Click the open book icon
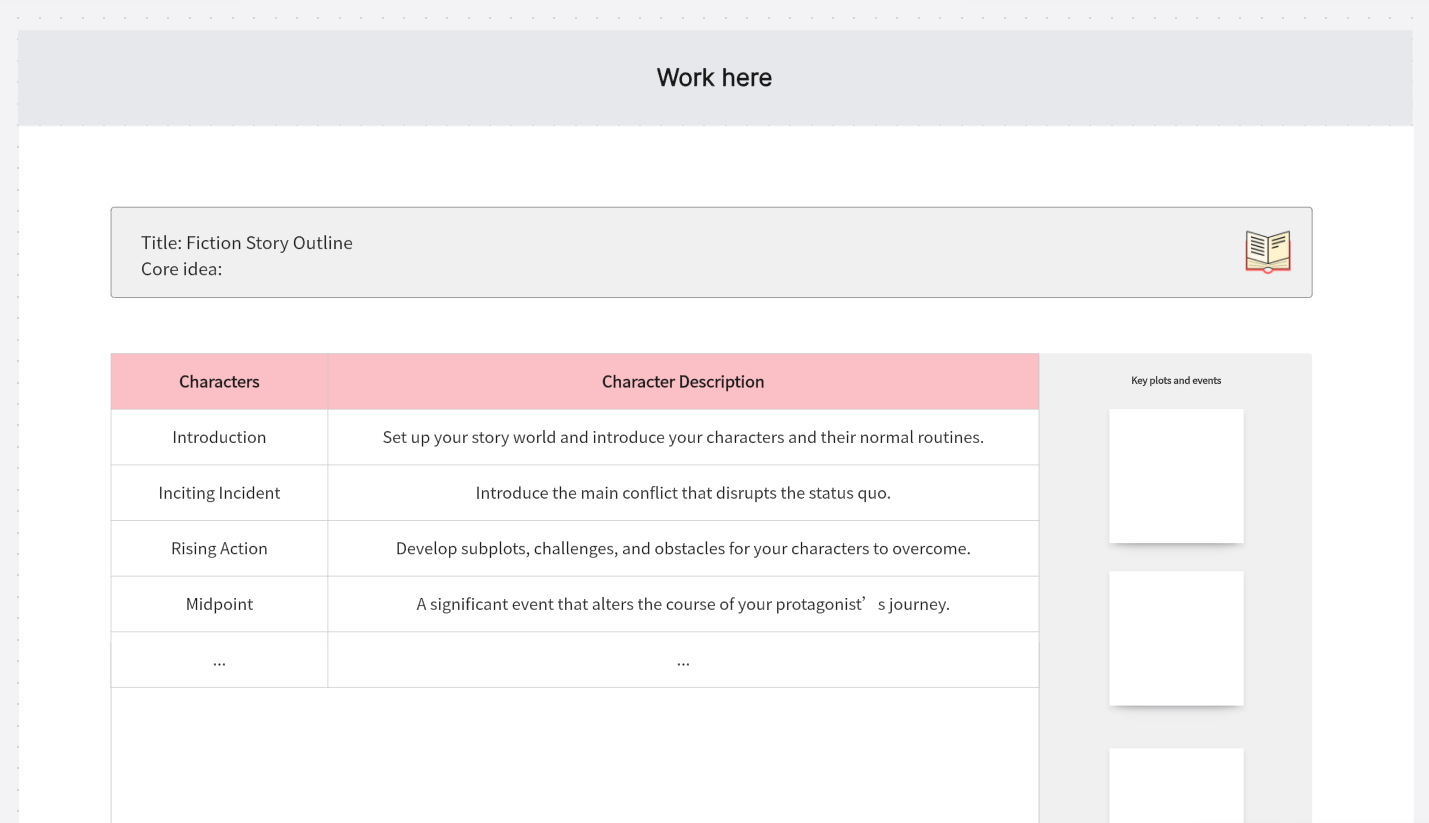1429x823 pixels. tap(1267, 251)
